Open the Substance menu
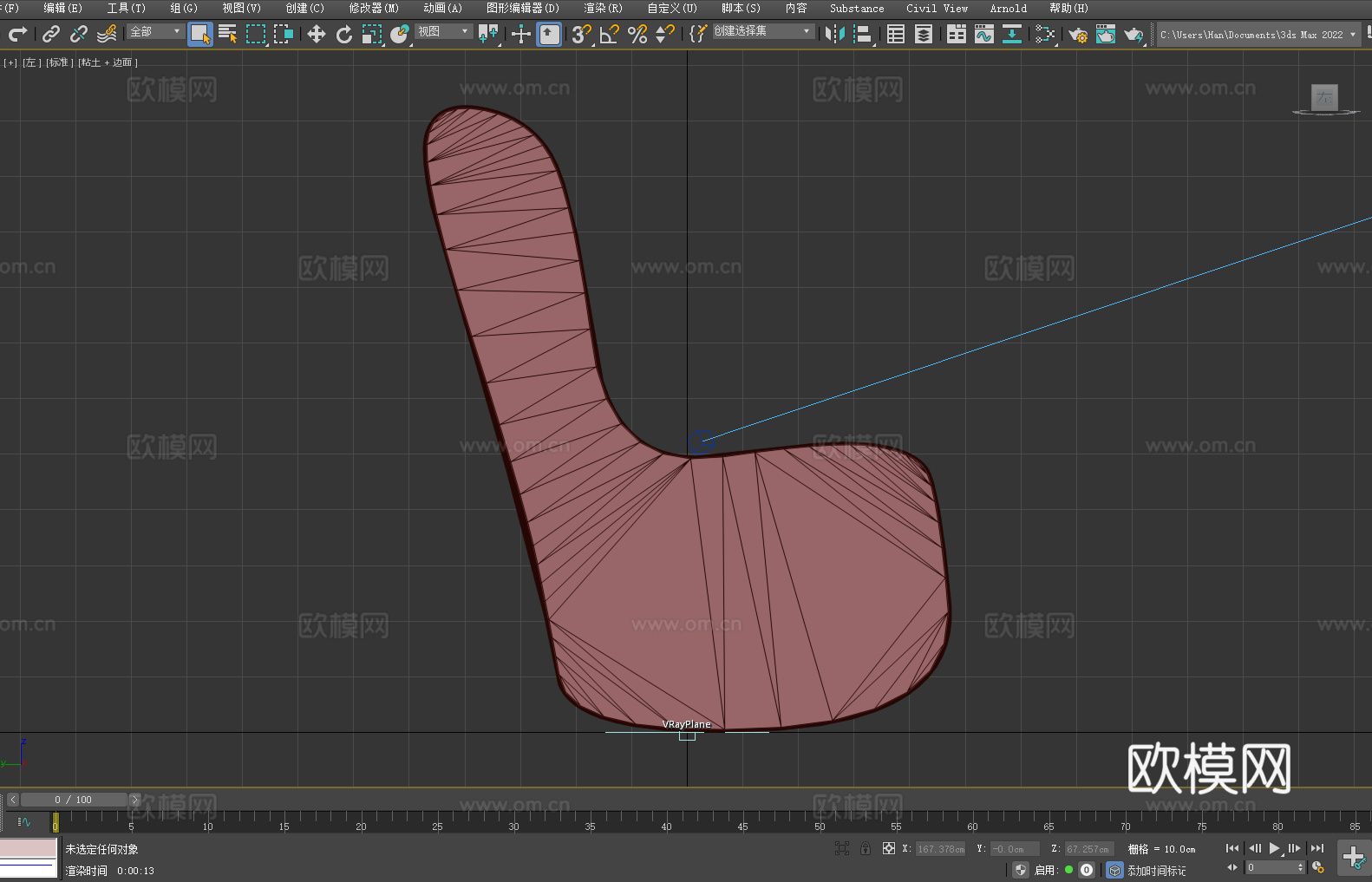Image resolution: width=1372 pixels, height=882 pixels. click(x=857, y=8)
